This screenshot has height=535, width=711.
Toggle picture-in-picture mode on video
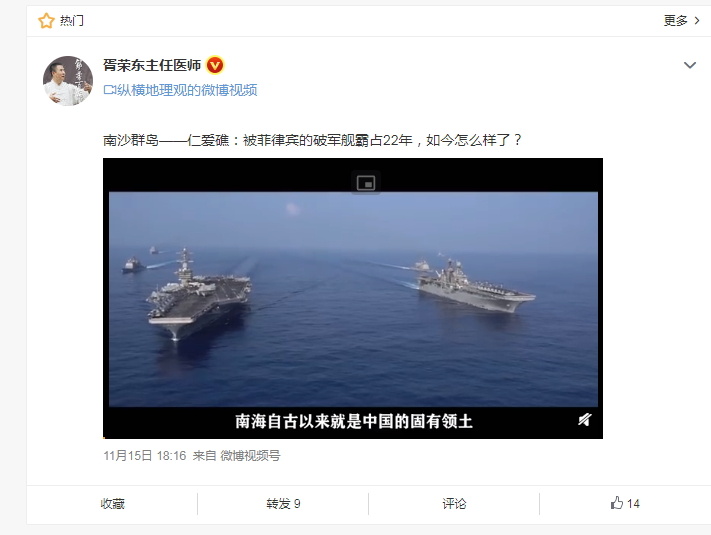(365, 183)
